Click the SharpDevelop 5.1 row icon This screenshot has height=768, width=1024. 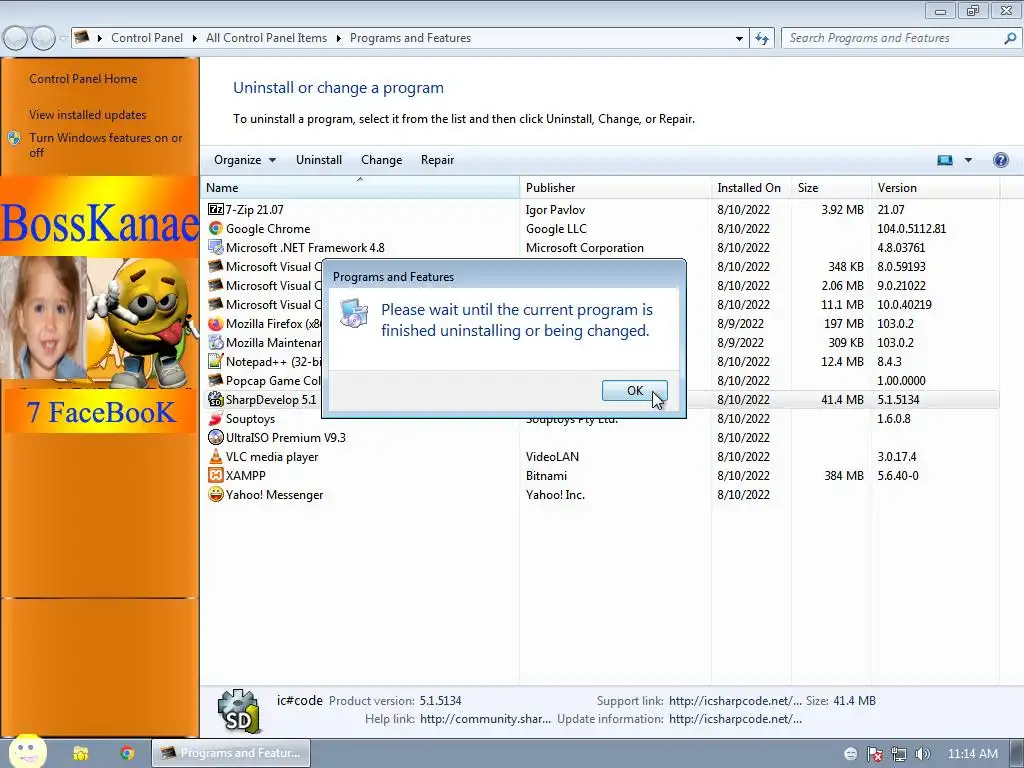(x=216, y=399)
